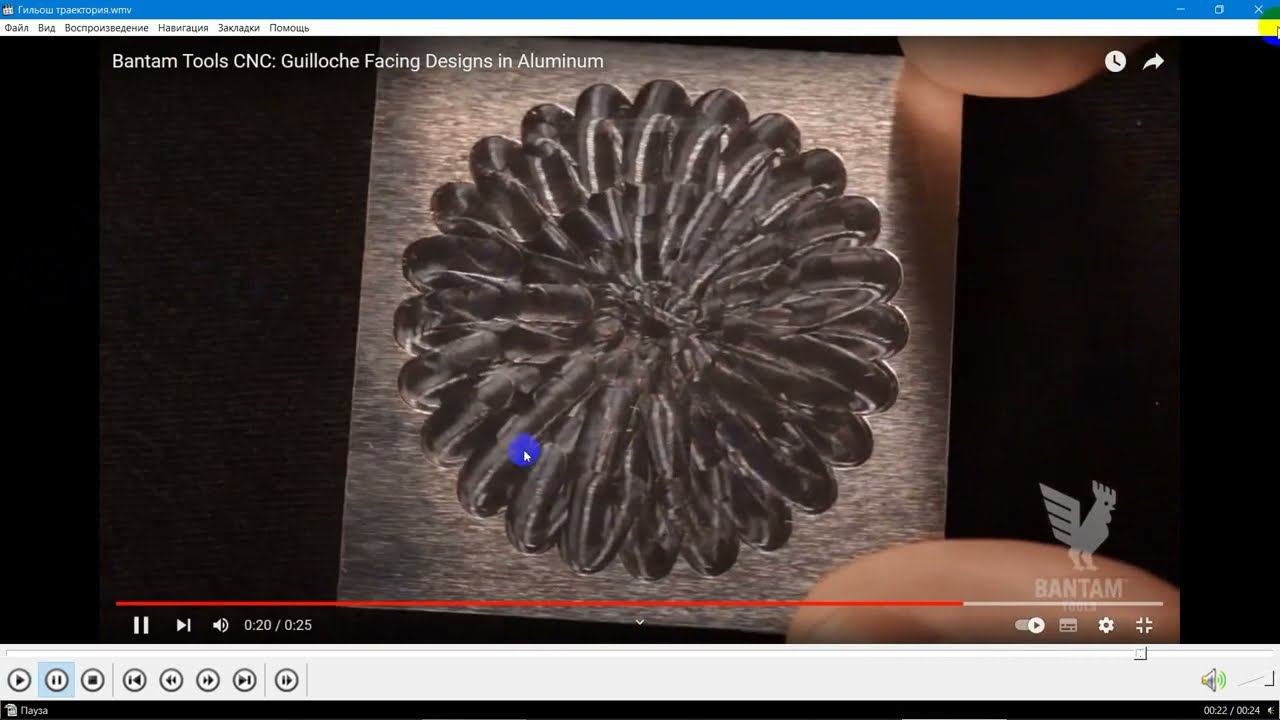Click the Watch Later clock icon
The image size is (1280, 720).
click(1115, 62)
